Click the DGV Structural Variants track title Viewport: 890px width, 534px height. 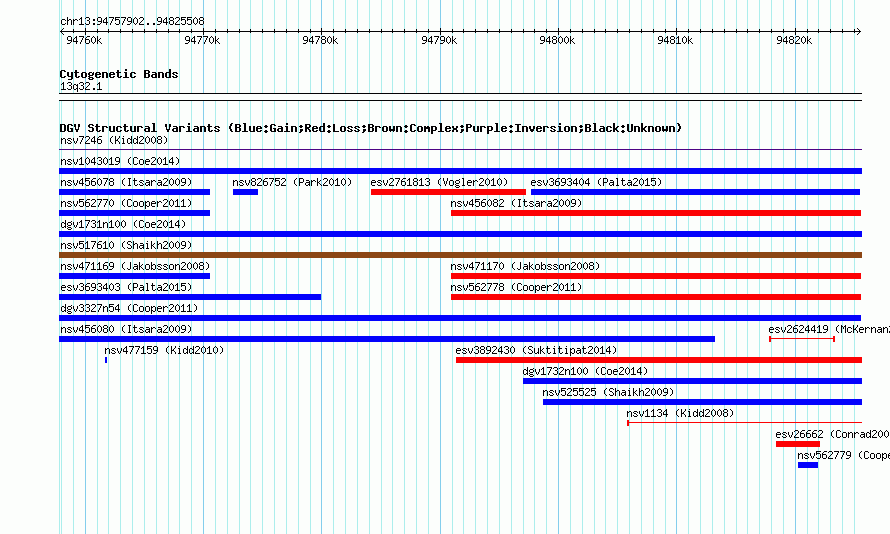point(370,128)
